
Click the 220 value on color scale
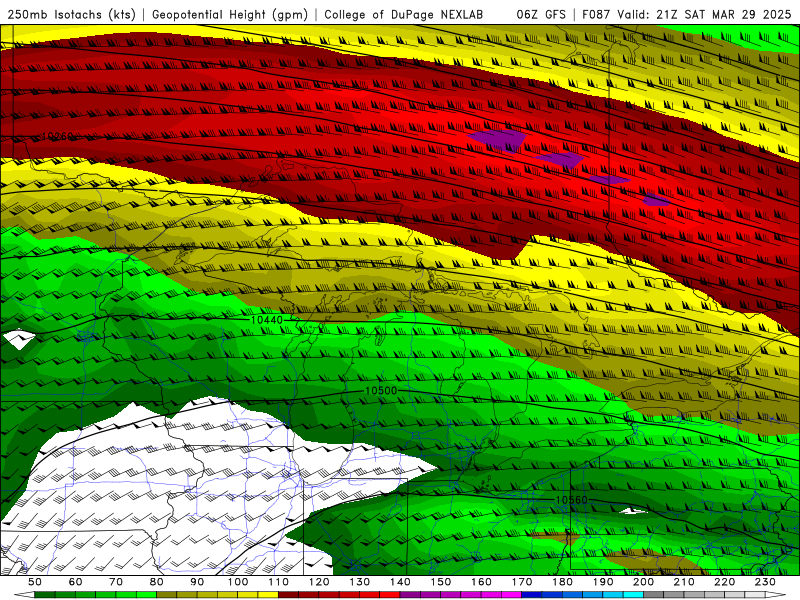pyautogui.click(x=724, y=582)
